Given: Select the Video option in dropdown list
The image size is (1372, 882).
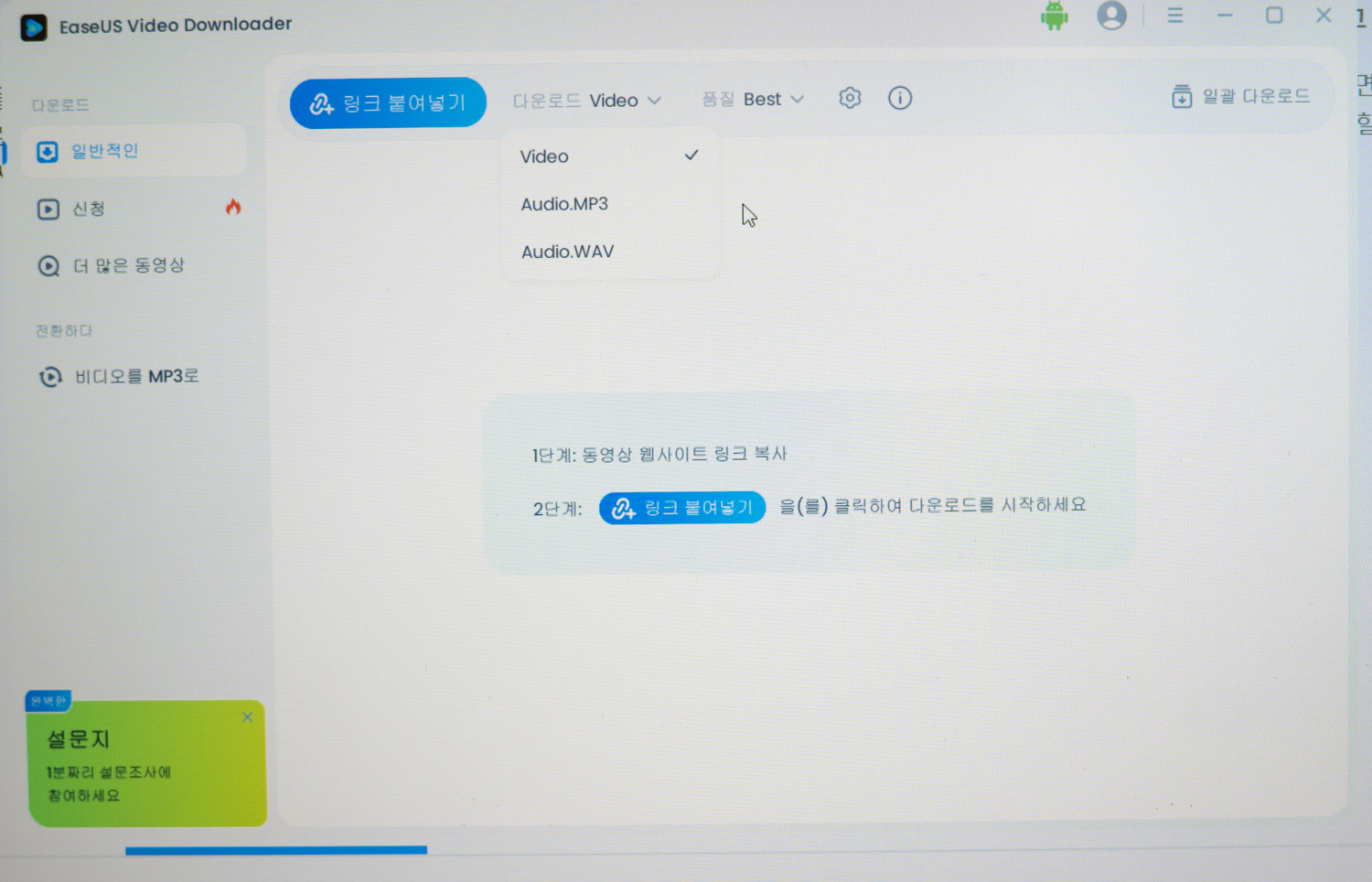Looking at the screenshot, I should [x=609, y=156].
